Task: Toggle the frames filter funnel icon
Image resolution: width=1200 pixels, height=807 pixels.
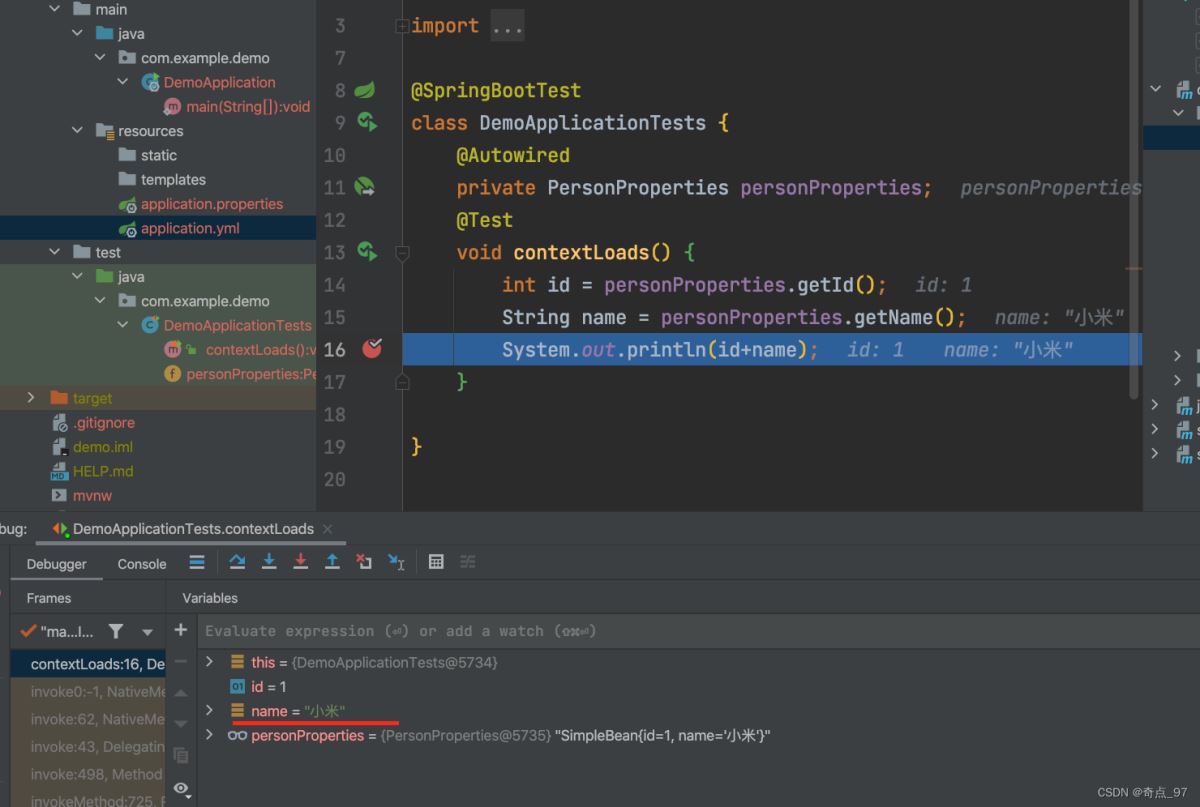Action: 116,631
